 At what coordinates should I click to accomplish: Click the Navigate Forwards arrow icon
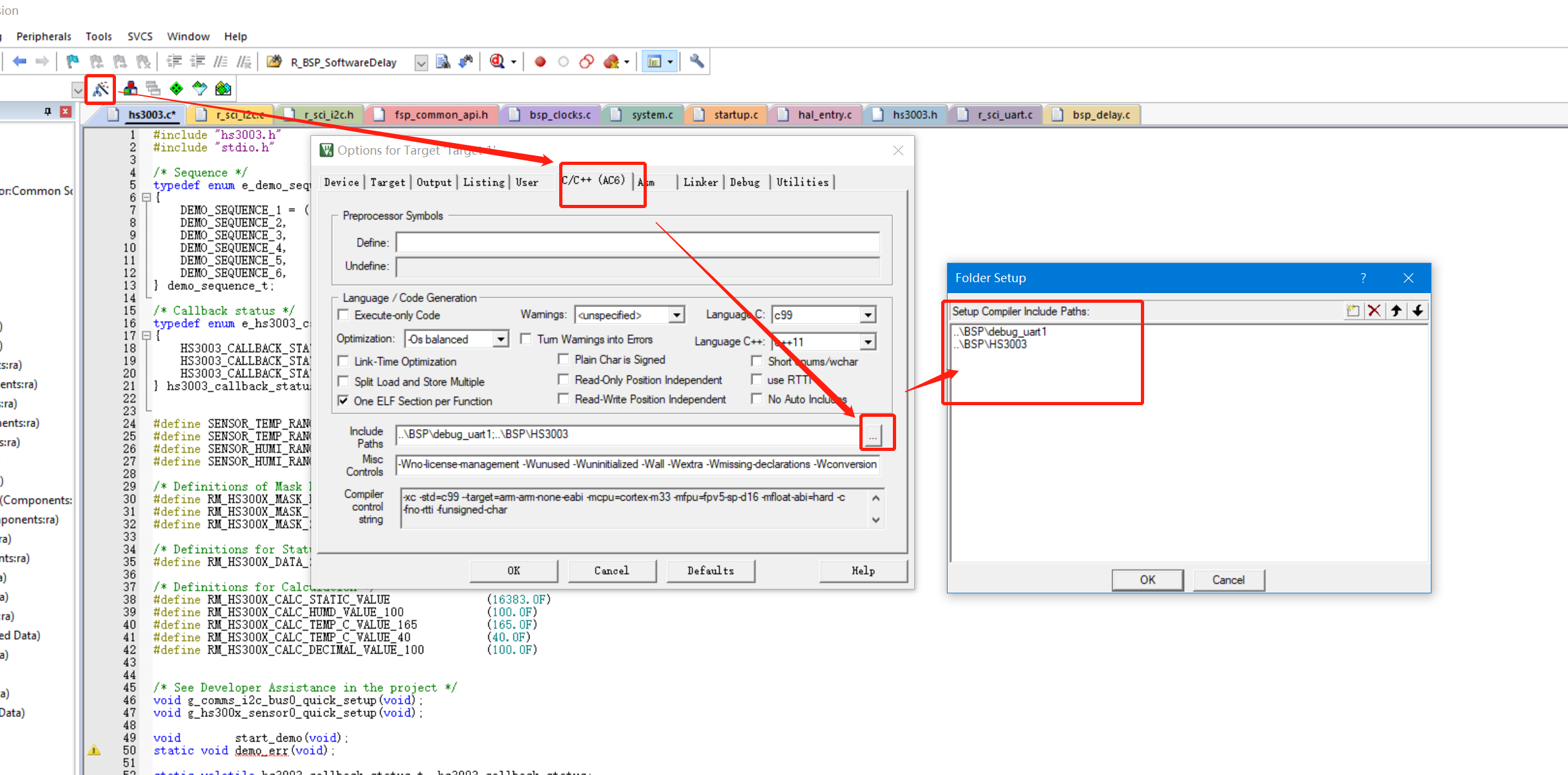[43, 62]
